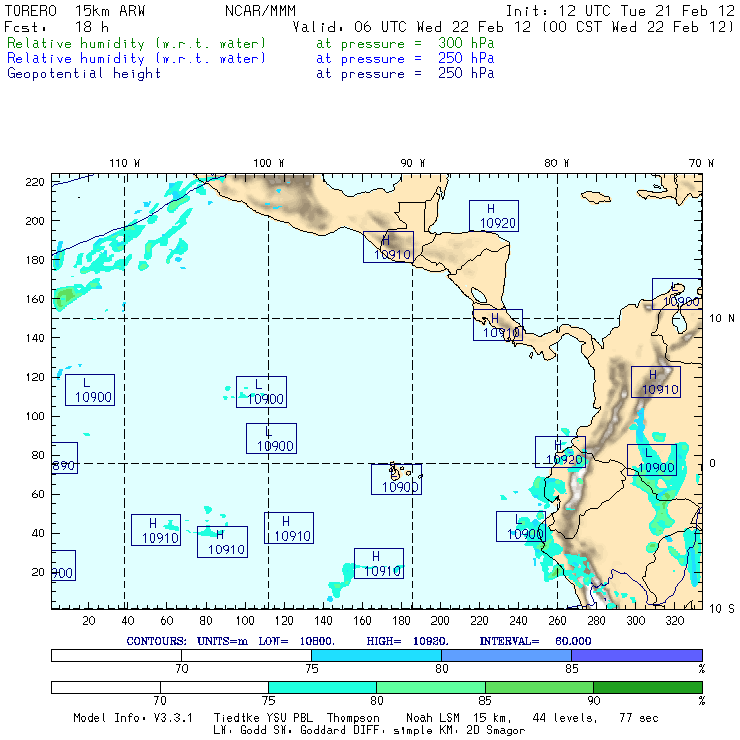Image resolution: width=740 pixels, height=740 pixels.
Task: Click the blue 'Relative humidity (w.r.t. water)' legend line
Action: pos(136,59)
